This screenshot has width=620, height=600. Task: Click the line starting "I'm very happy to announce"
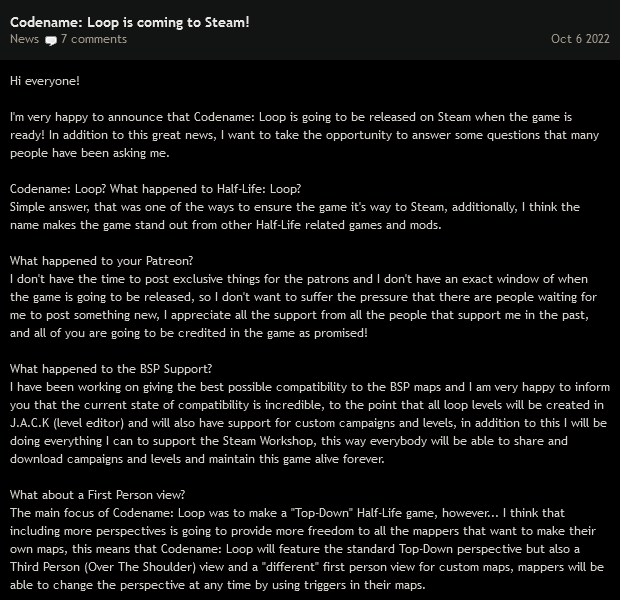(300, 117)
